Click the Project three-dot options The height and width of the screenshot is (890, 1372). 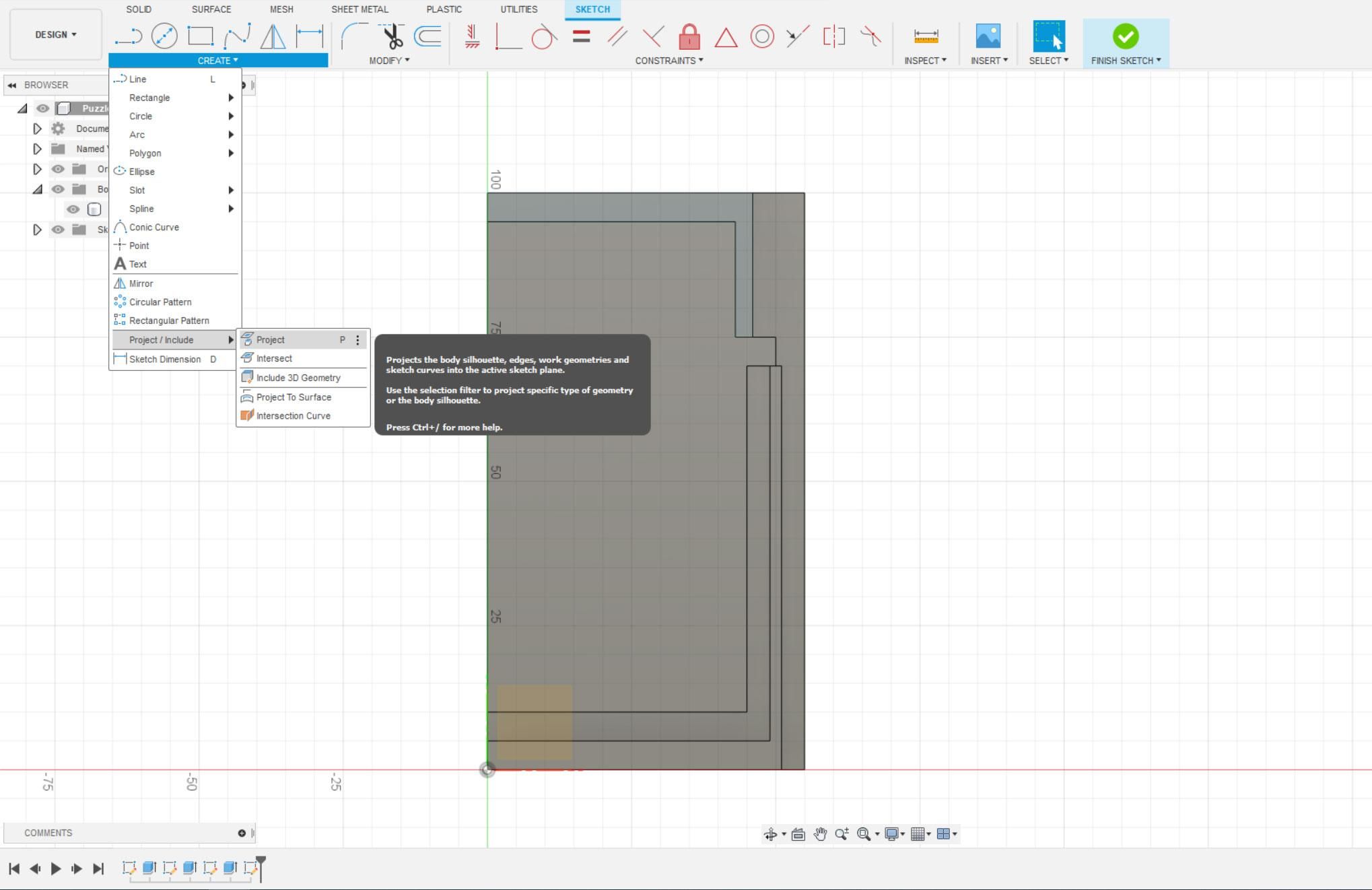pyautogui.click(x=357, y=340)
